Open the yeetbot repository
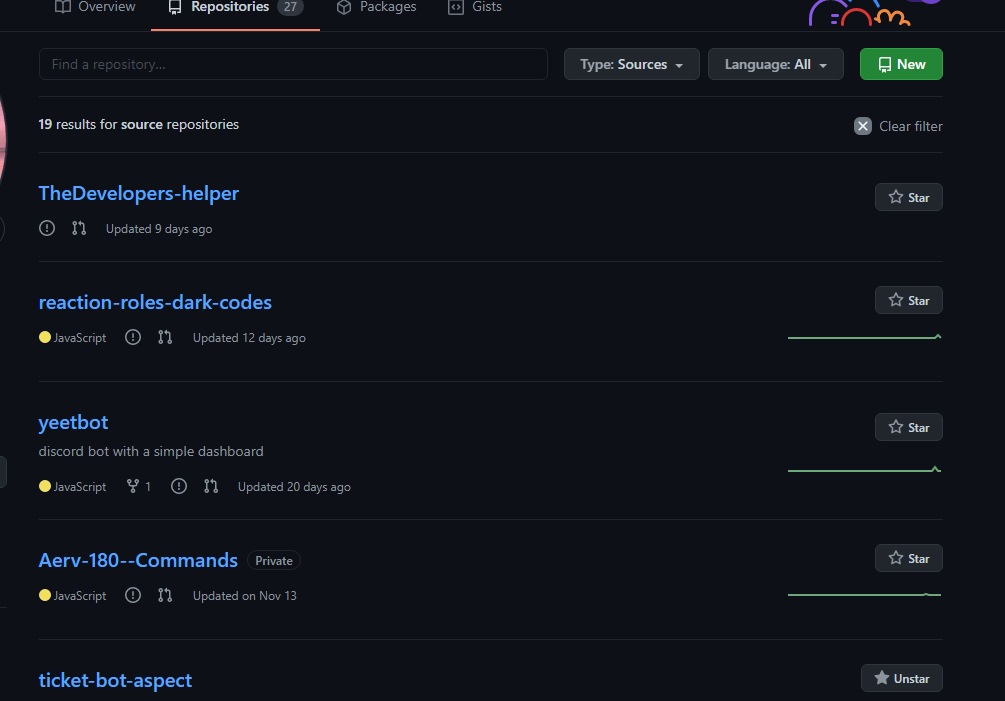1005x701 pixels. click(x=72, y=422)
